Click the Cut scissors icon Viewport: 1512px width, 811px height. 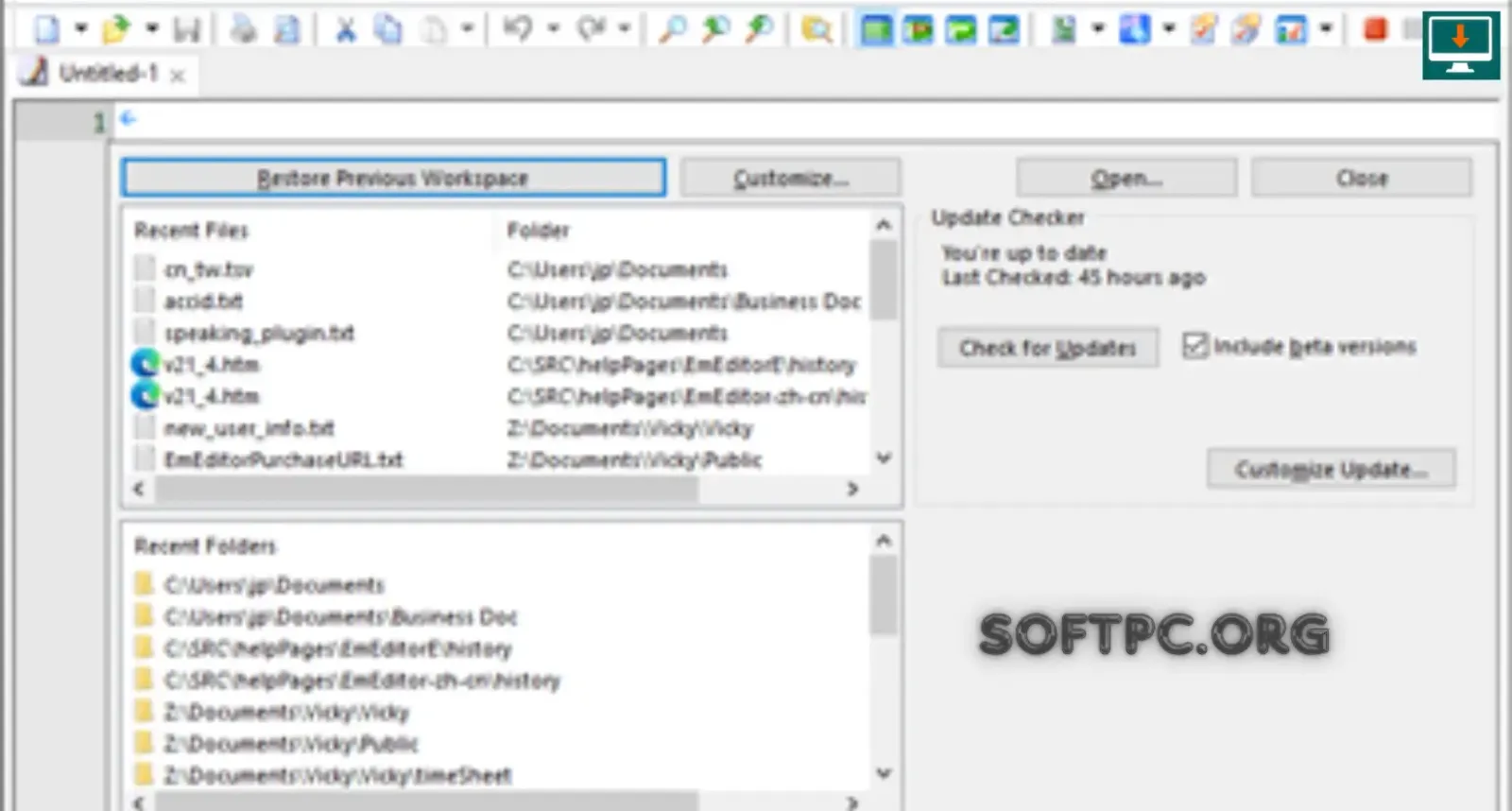(x=346, y=29)
